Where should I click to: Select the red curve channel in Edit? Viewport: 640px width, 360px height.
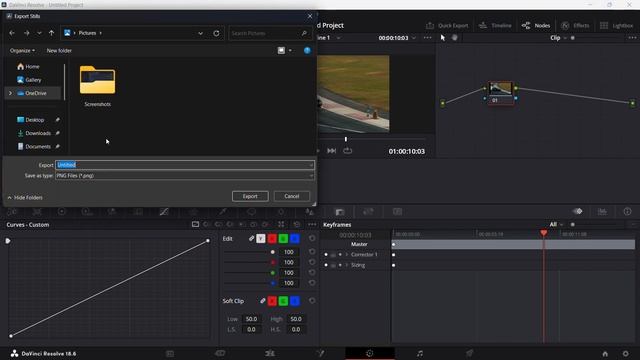tap(272, 238)
